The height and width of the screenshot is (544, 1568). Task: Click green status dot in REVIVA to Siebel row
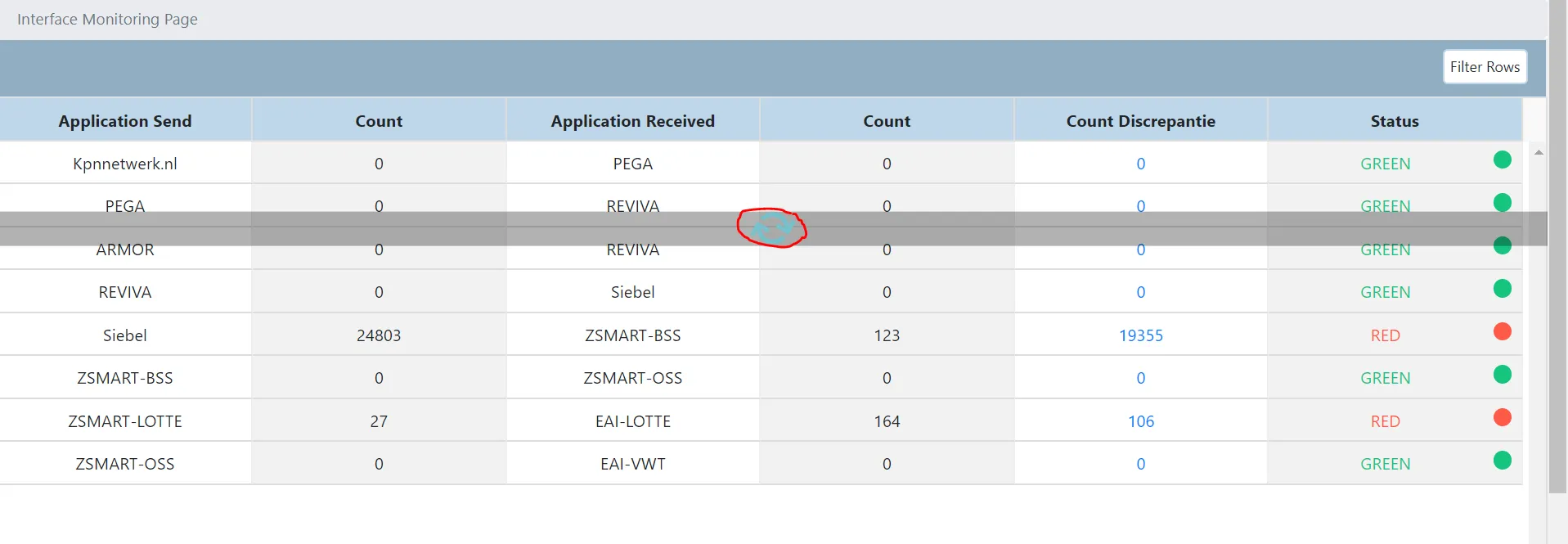[x=1503, y=288]
